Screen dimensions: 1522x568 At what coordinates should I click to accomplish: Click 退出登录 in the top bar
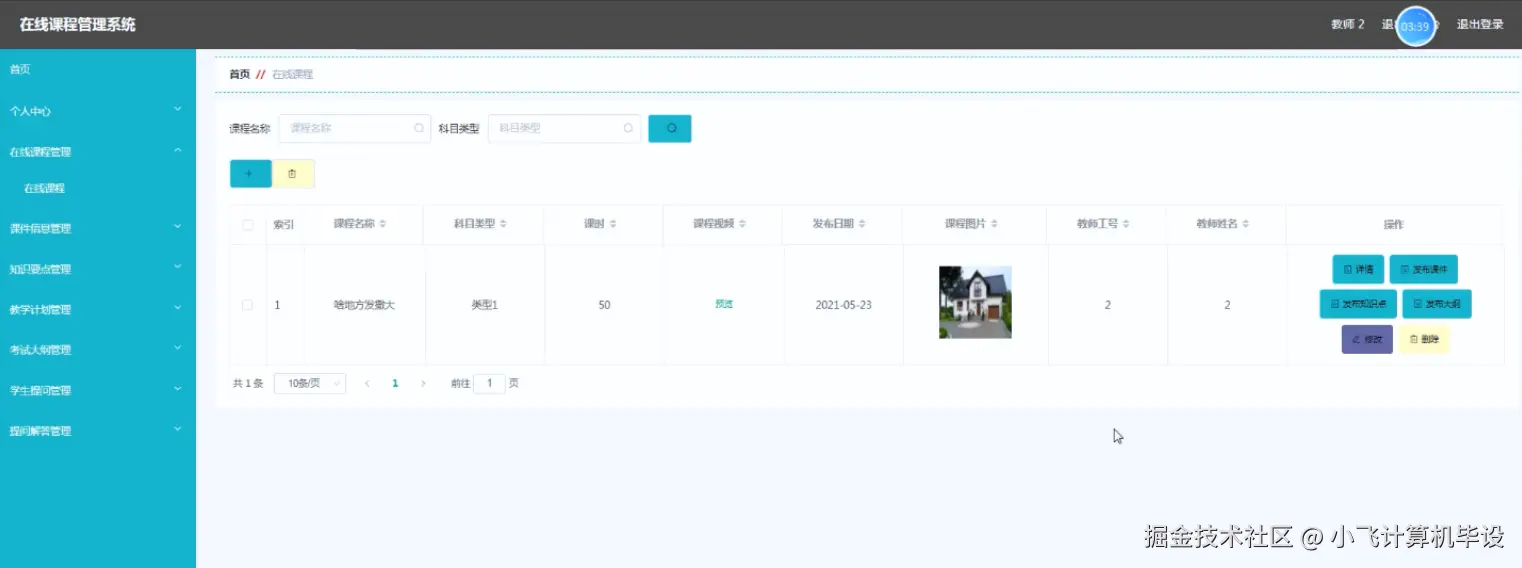[x=1480, y=25]
